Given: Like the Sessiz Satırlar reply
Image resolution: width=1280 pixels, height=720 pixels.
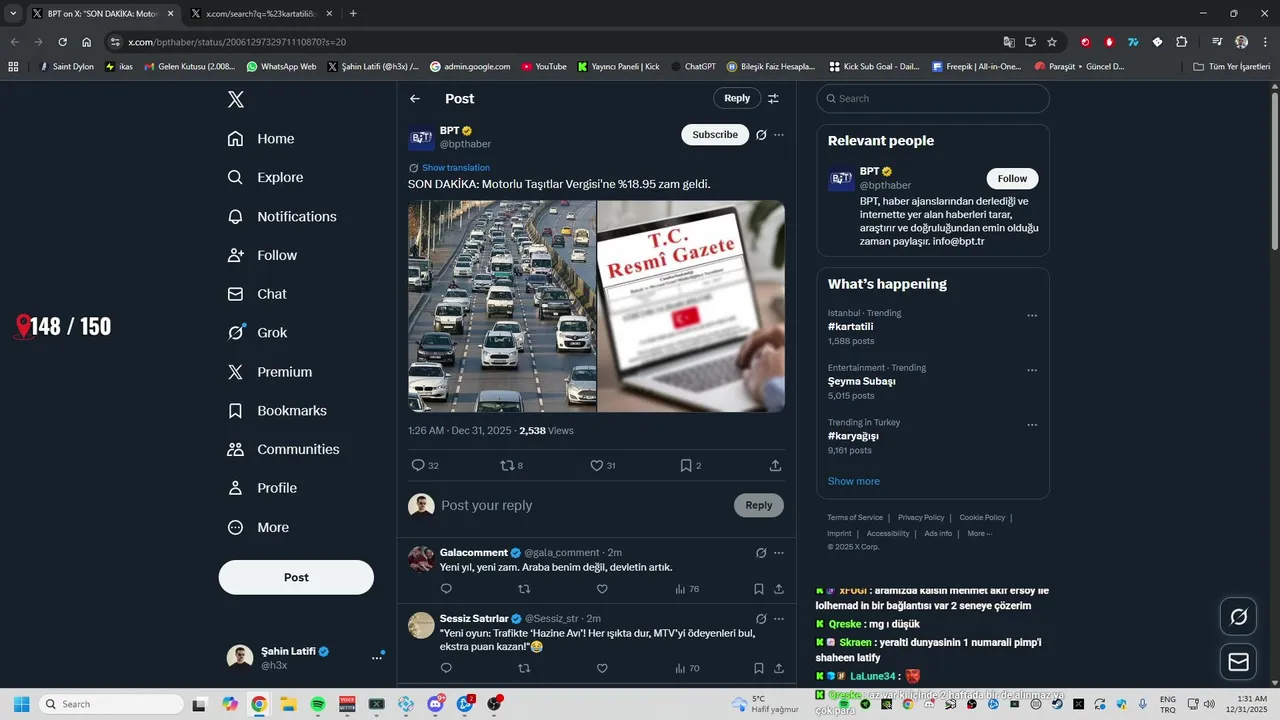Looking at the screenshot, I should [x=602, y=668].
